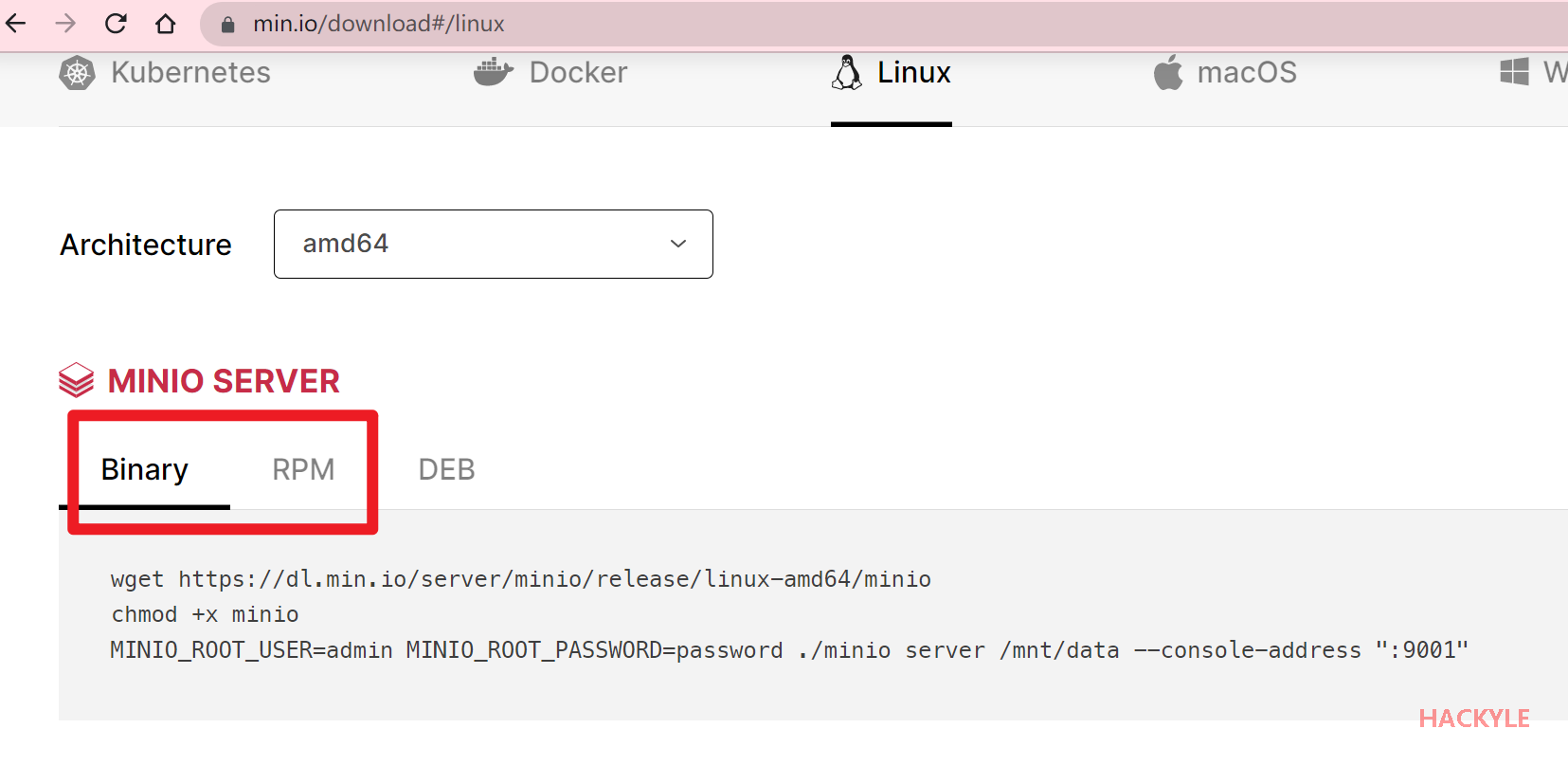Image resolution: width=1568 pixels, height=765 pixels.
Task: Click the browser forward arrow
Action: click(x=65, y=24)
